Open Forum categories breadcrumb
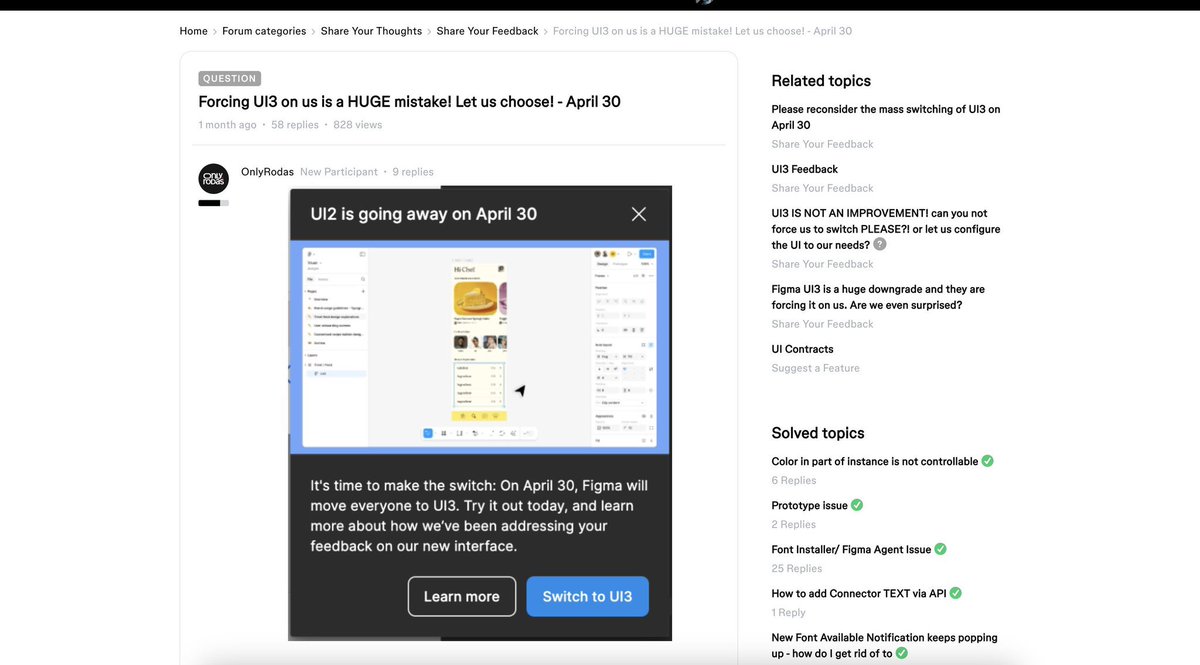The image size is (1200, 665). pyautogui.click(x=264, y=31)
